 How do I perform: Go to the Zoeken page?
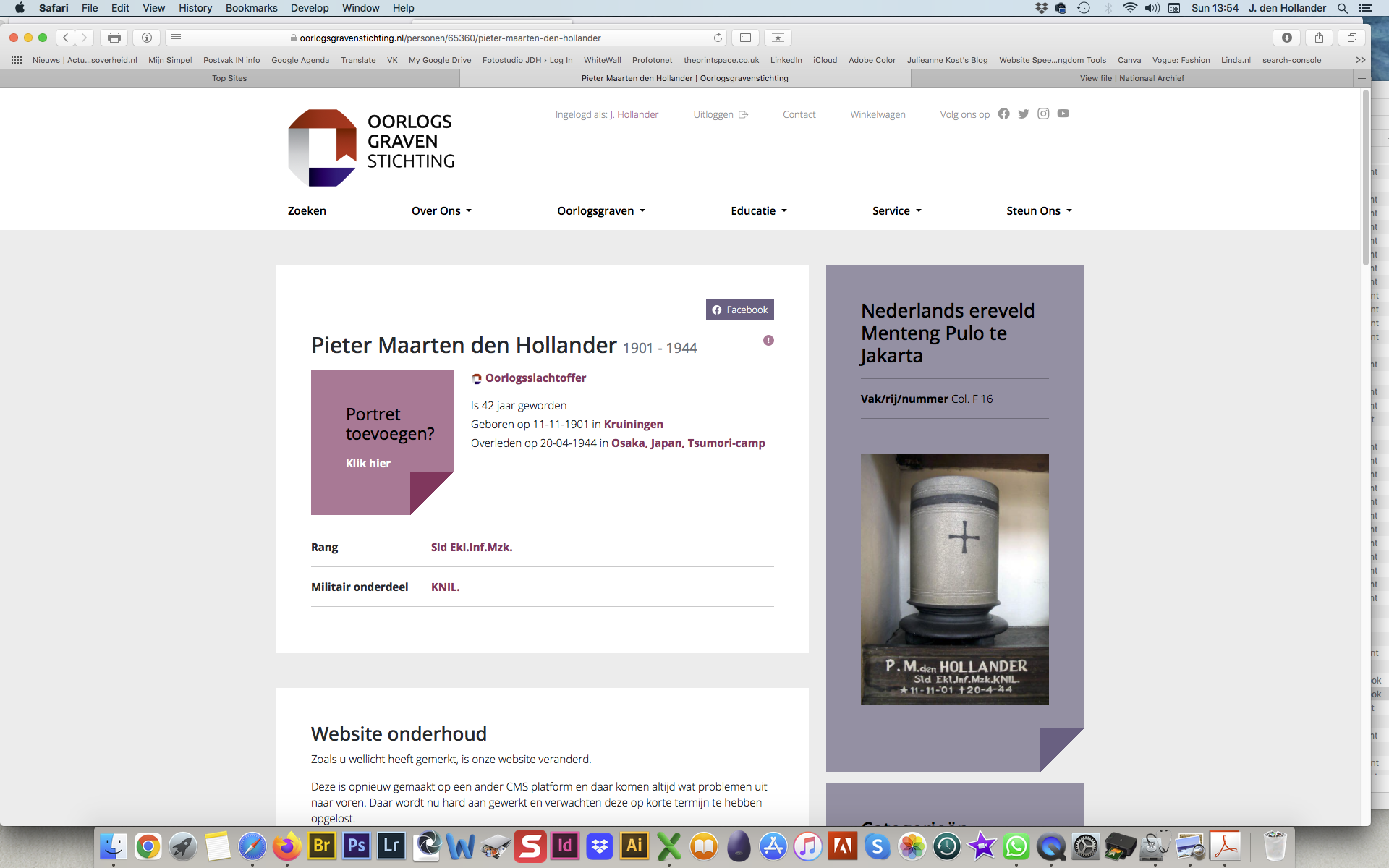(x=307, y=210)
